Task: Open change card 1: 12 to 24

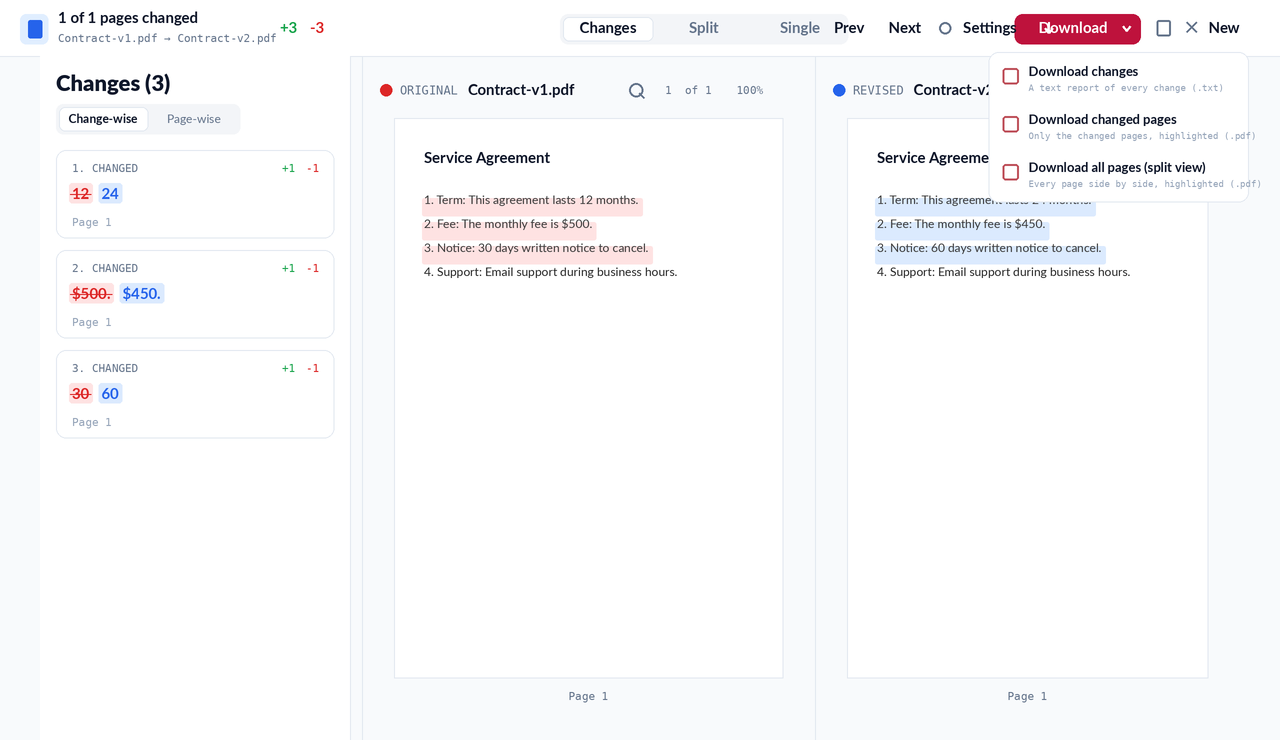Action: pos(195,194)
